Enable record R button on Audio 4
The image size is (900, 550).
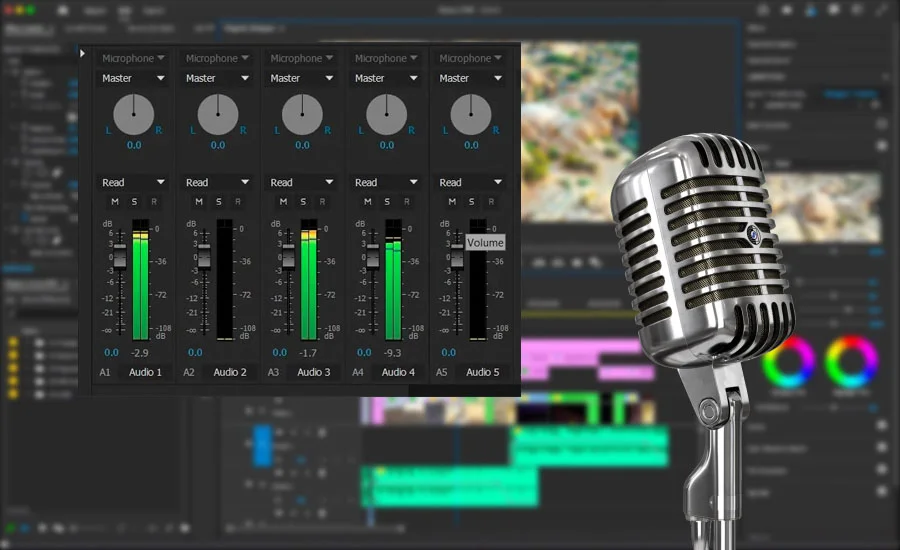click(x=407, y=202)
